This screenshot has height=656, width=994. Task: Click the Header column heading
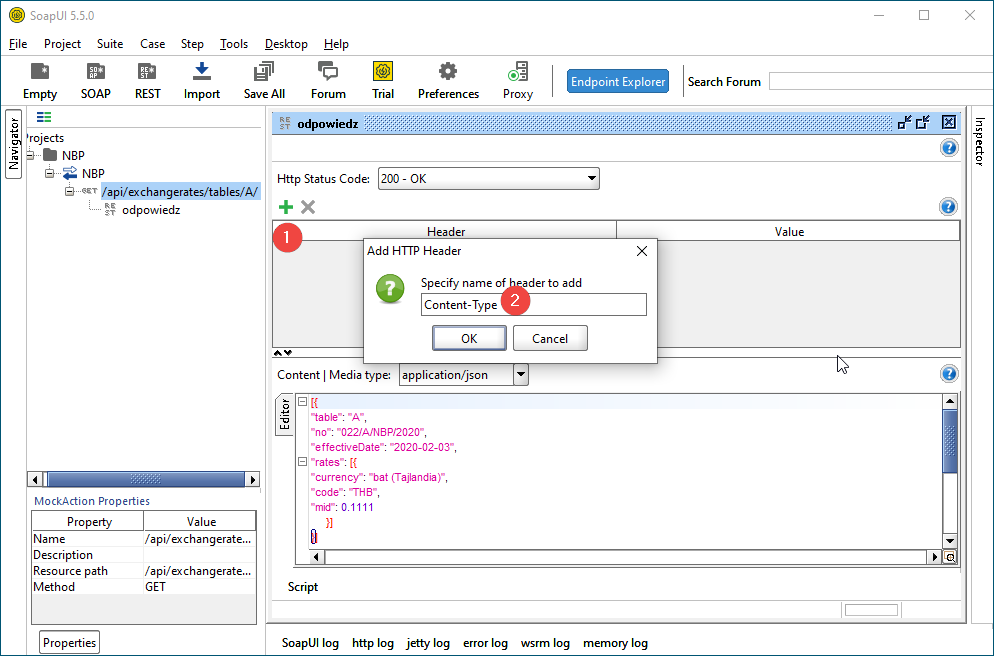pyautogui.click(x=446, y=231)
